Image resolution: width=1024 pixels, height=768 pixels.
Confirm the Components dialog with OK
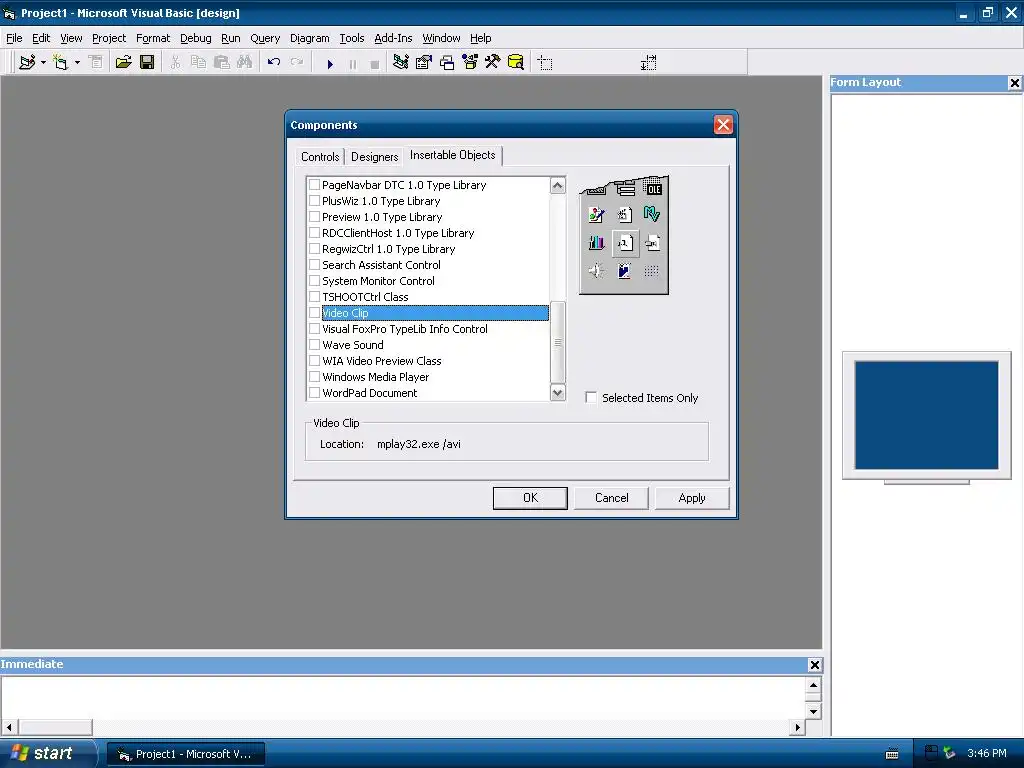[530, 498]
